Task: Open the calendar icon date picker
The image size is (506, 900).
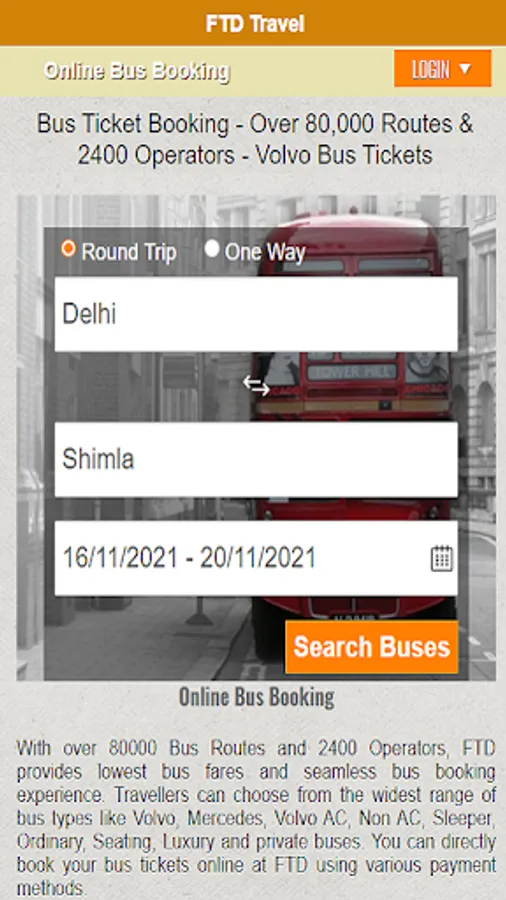Action: (442, 558)
